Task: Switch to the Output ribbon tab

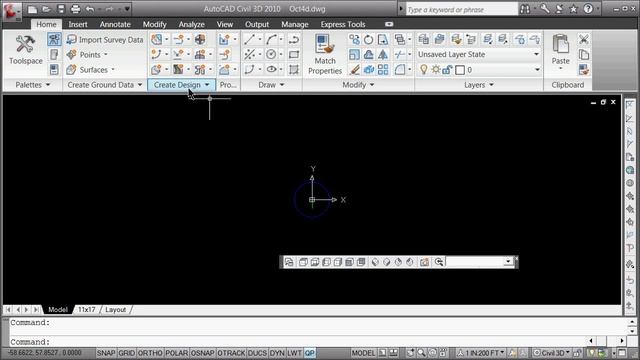Action: (257, 24)
